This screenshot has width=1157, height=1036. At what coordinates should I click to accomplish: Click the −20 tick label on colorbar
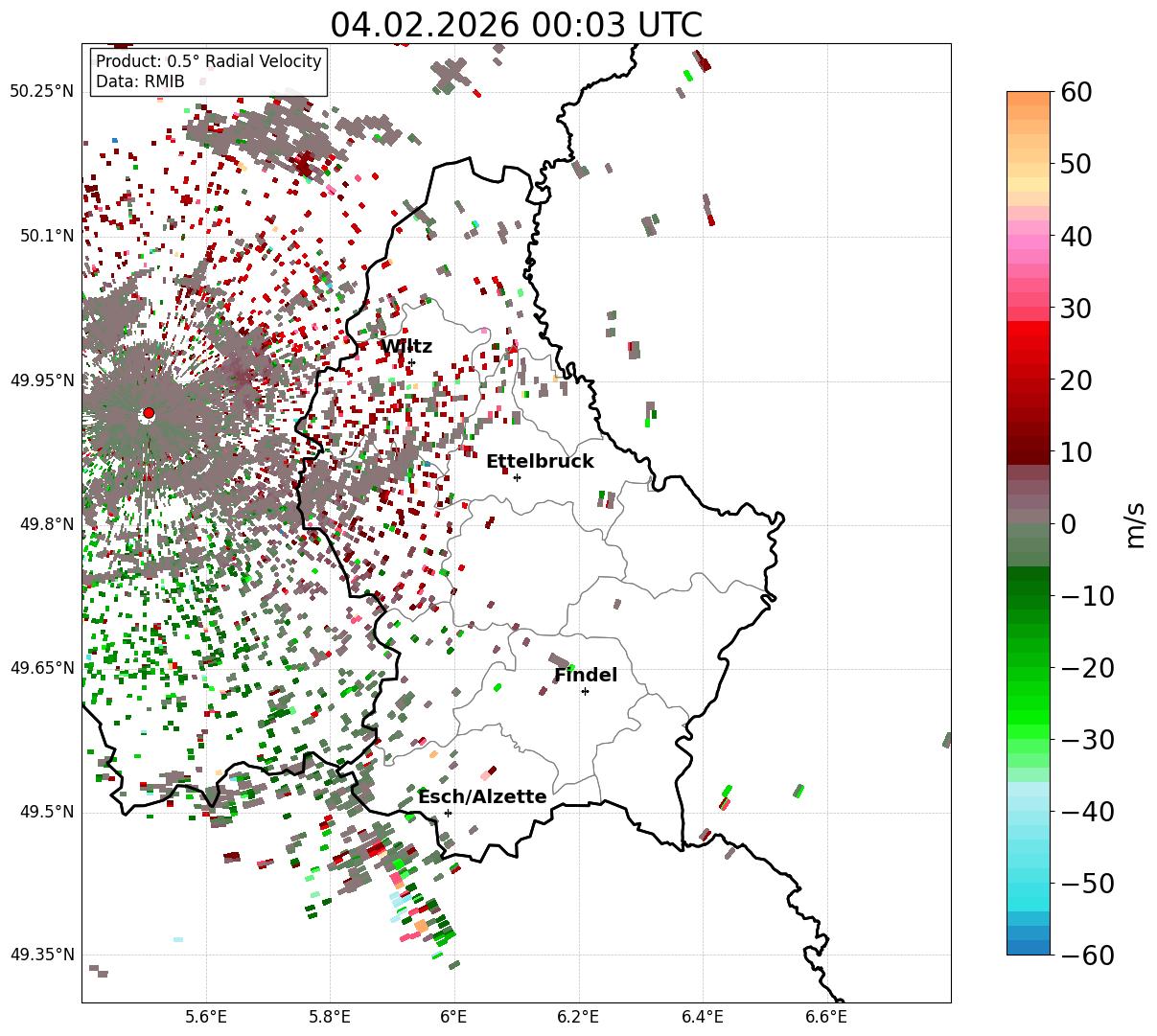[1087, 668]
